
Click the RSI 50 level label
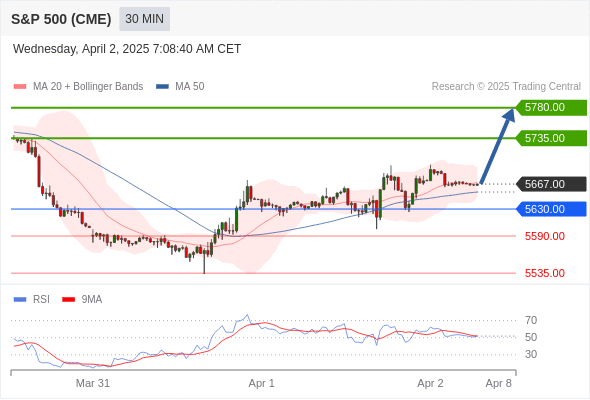tap(531, 337)
